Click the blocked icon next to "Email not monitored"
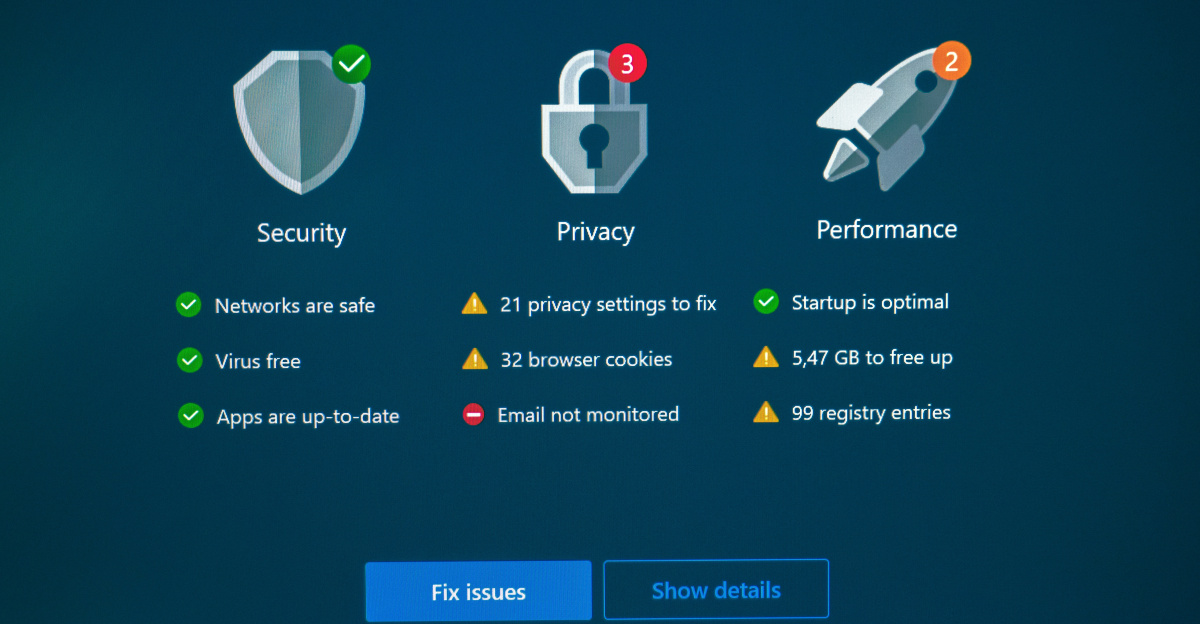Screen dimensions: 1200x624 (473, 414)
